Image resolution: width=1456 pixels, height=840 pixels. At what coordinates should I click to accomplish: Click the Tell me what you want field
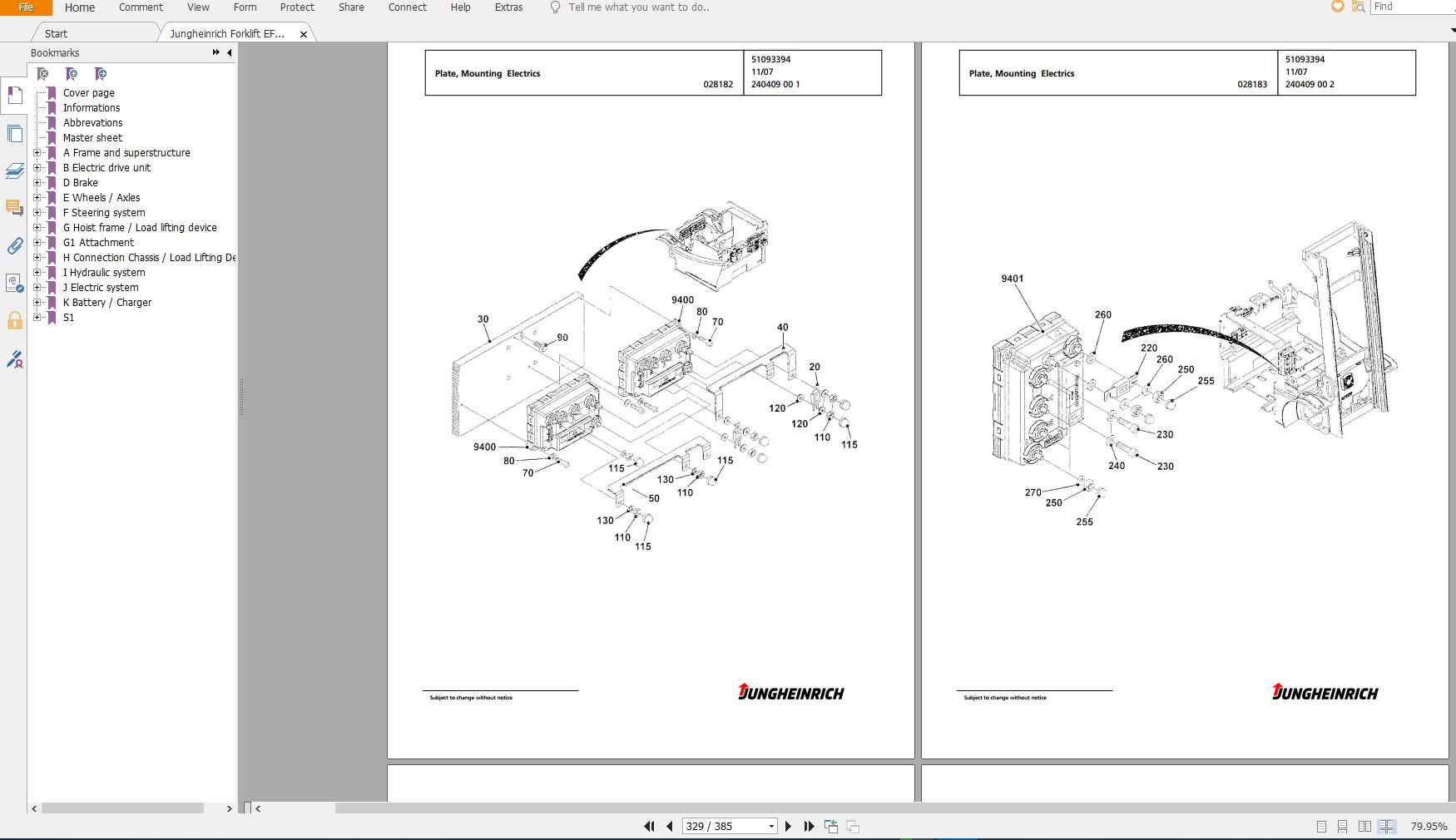coord(639,7)
